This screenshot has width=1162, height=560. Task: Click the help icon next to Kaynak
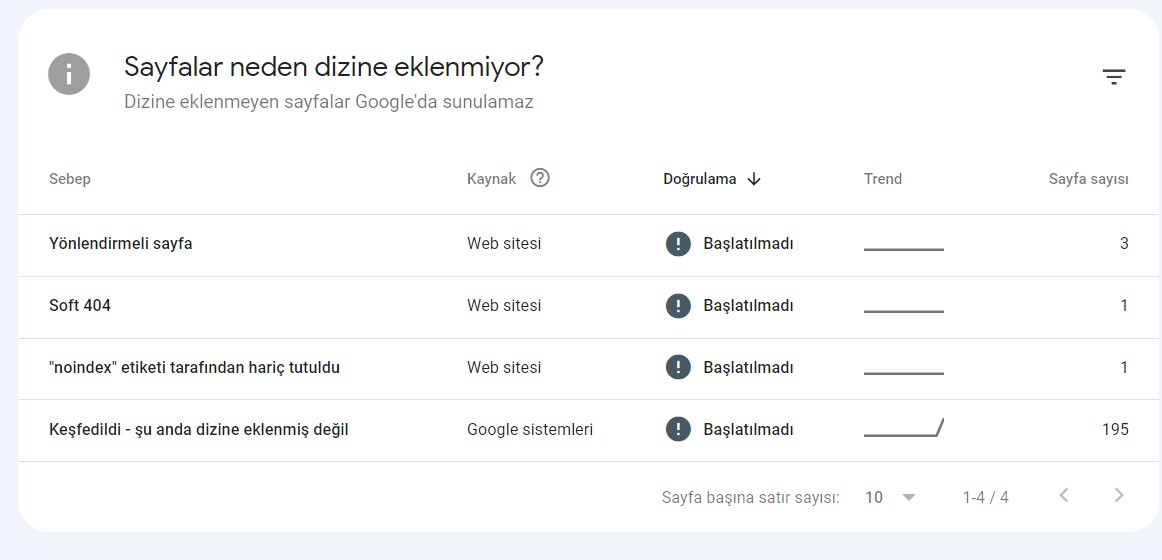click(x=540, y=178)
